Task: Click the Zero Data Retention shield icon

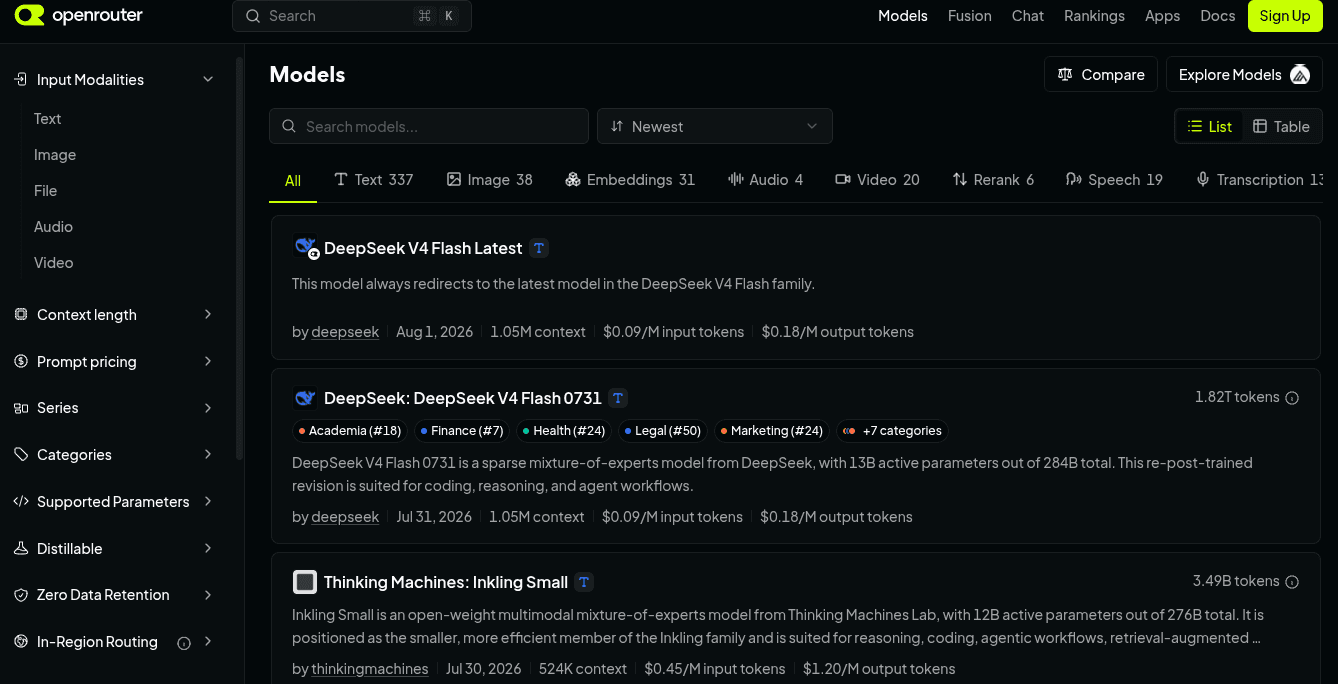Action: [x=21, y=595]
